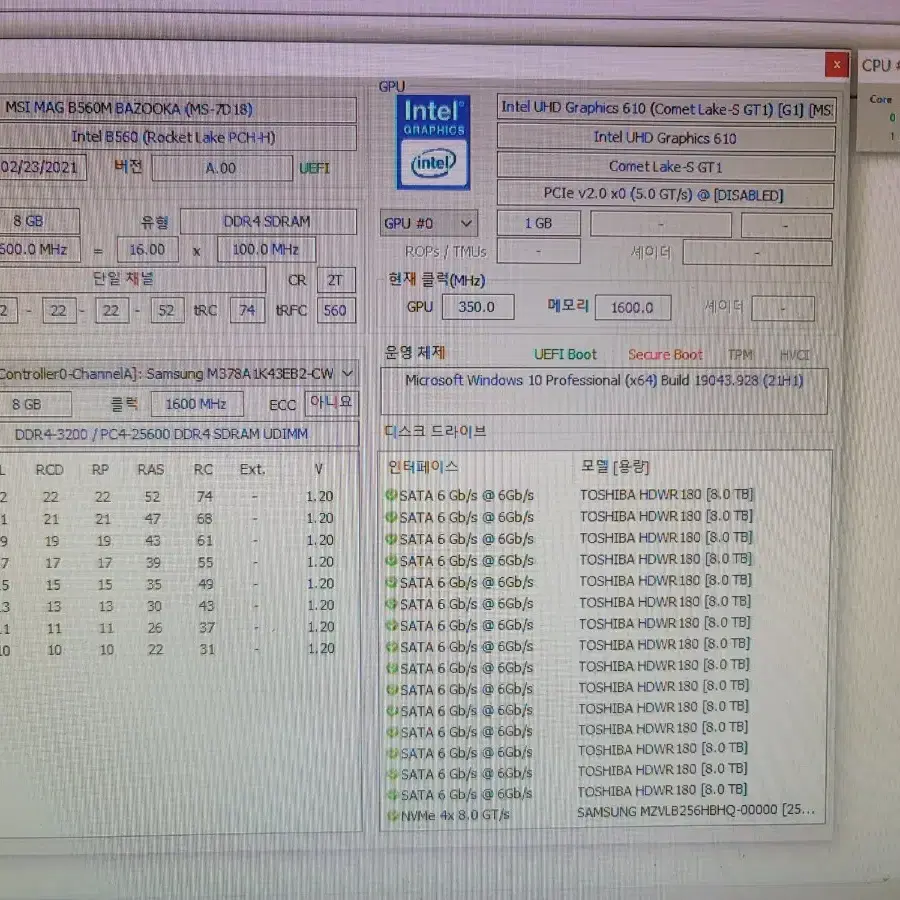Click the BIOS date 02/23/2021
The image size is (900, 900).
click(41, 167)
